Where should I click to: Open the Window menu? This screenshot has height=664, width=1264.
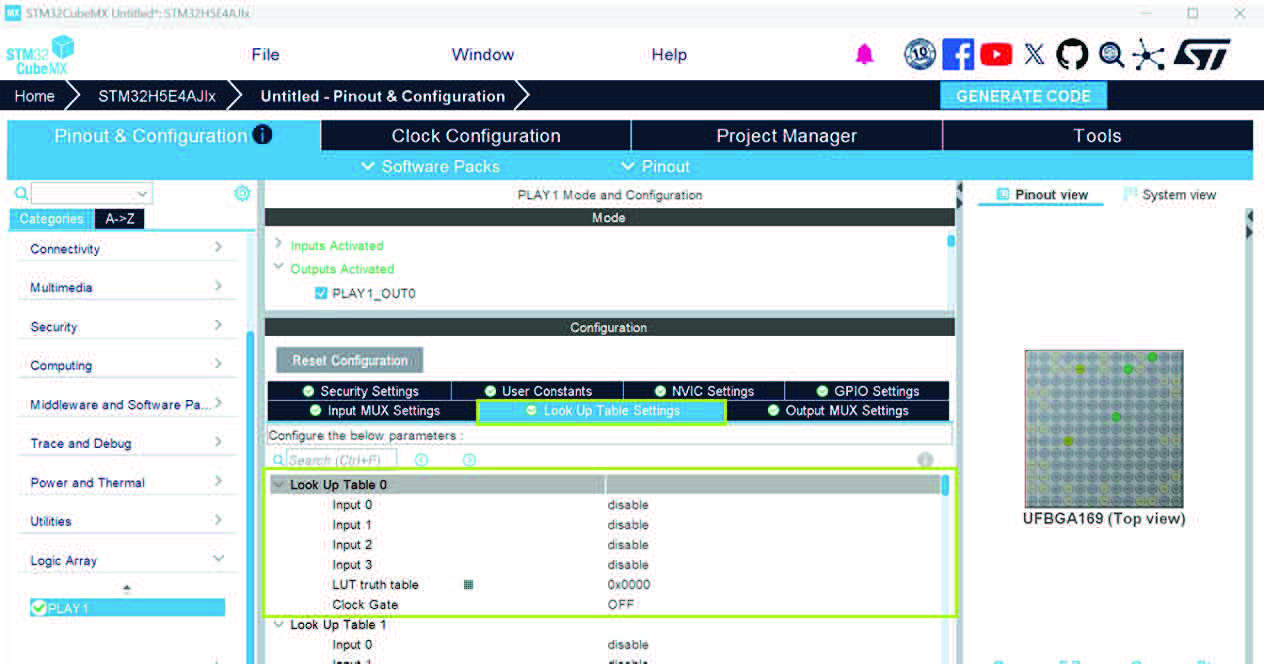(483, 55)
